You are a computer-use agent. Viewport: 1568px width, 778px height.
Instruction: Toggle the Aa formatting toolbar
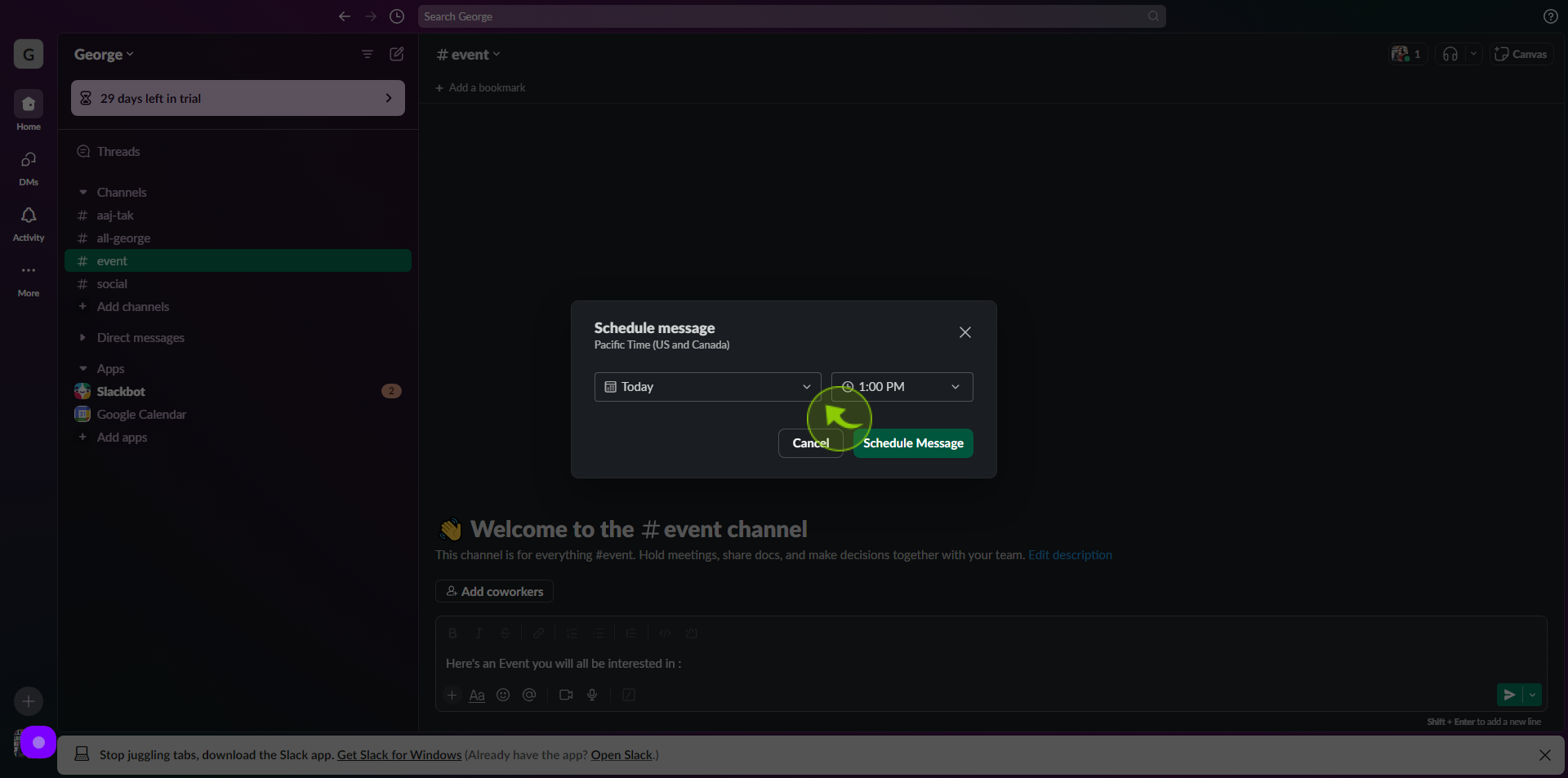[x=477, y=695]
